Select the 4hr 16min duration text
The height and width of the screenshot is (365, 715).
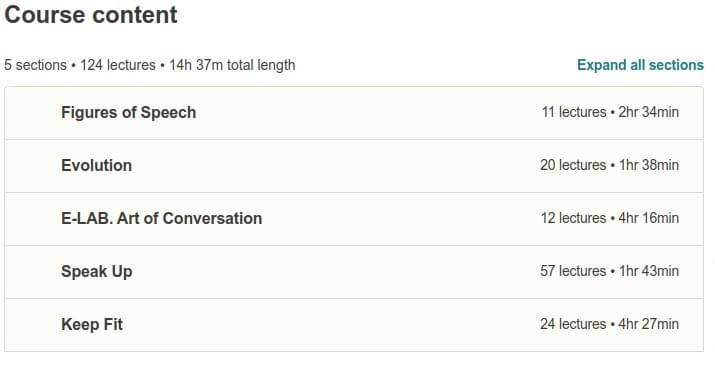tap(648, 218)
